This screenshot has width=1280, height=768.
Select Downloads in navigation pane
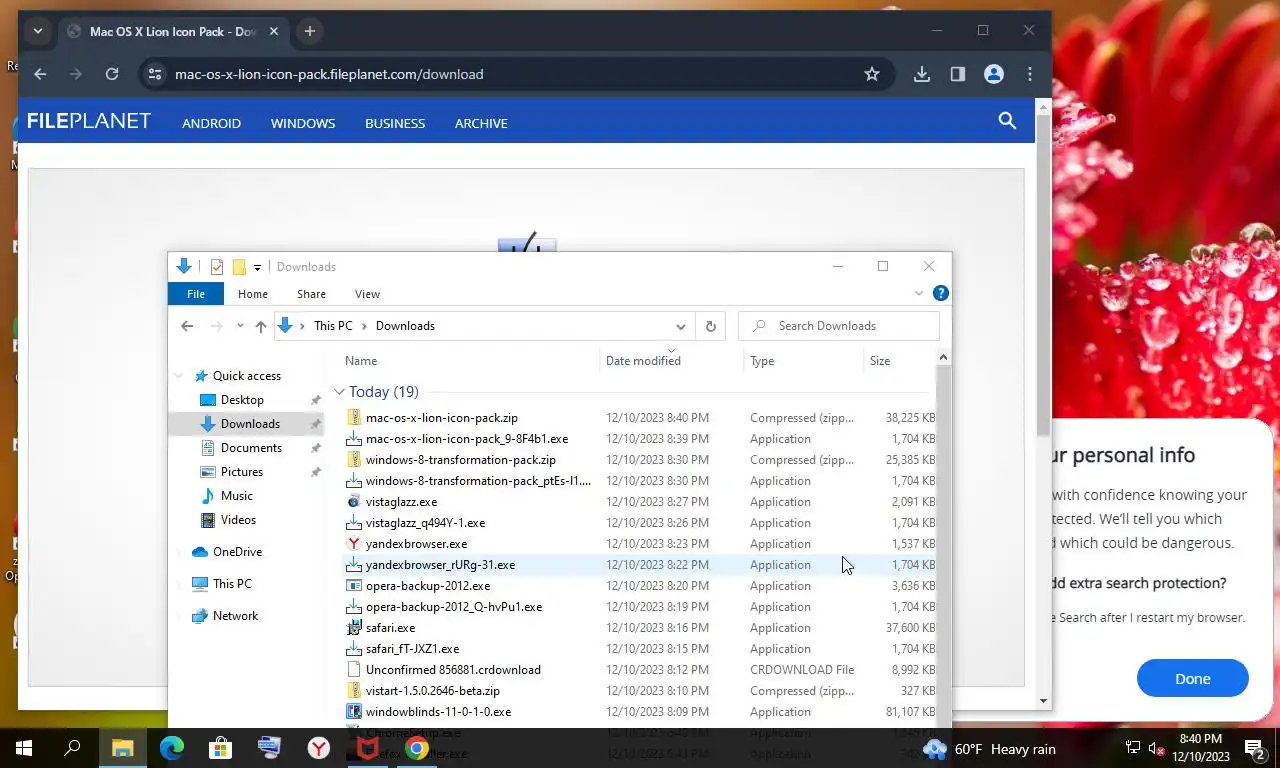(250, 424)
